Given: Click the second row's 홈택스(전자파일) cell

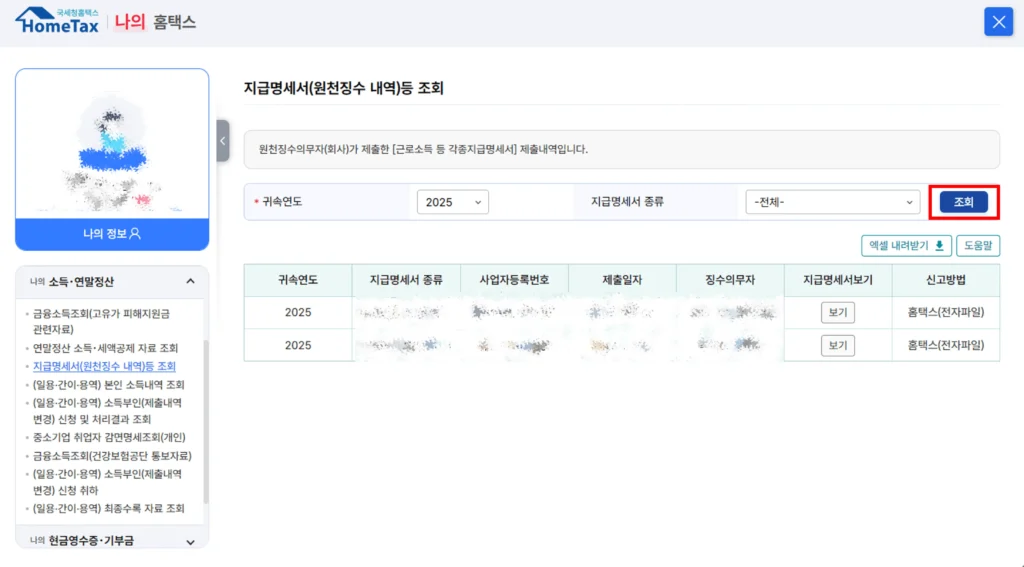Looking at the screenshot, I should click(946, 345).
